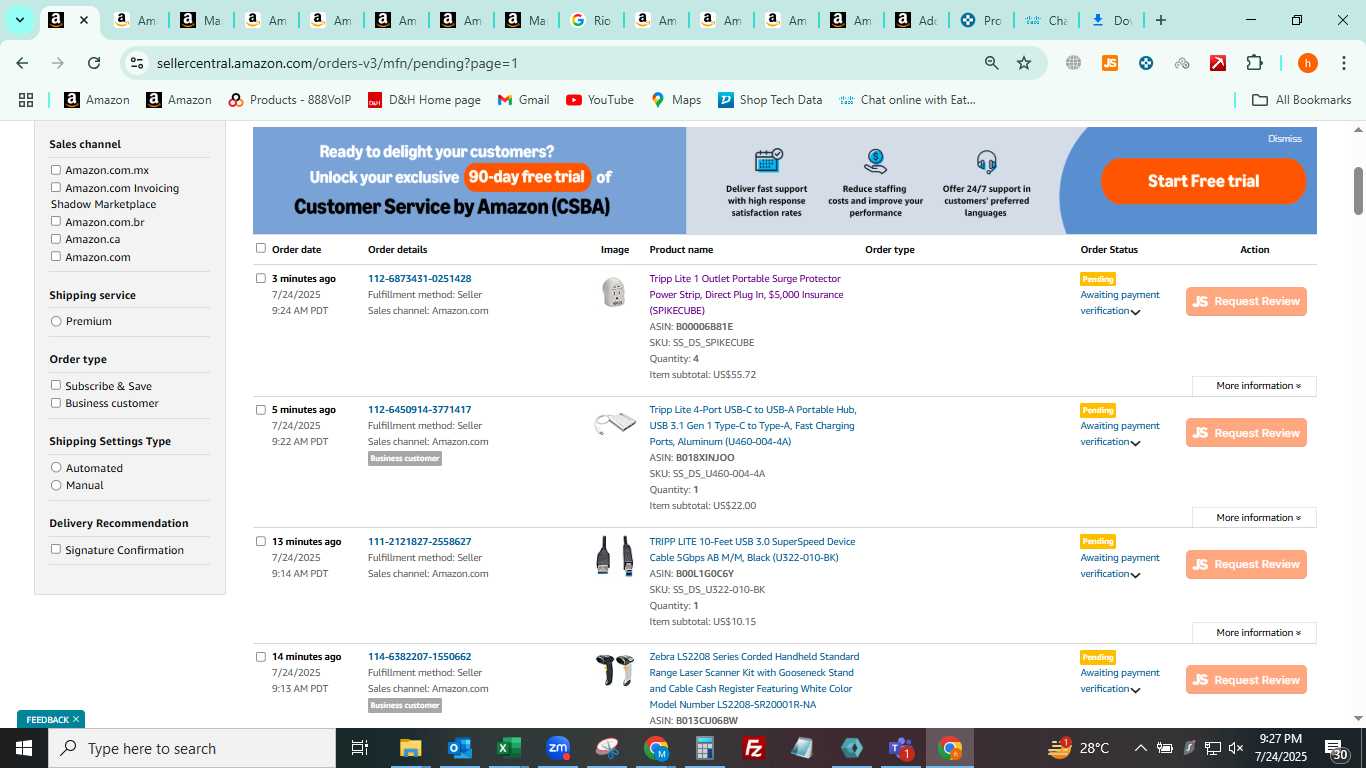Expand status arrow for order 112-6873431-0251428
Viewport: 1366px width, 768px height.
[1136, 312]
